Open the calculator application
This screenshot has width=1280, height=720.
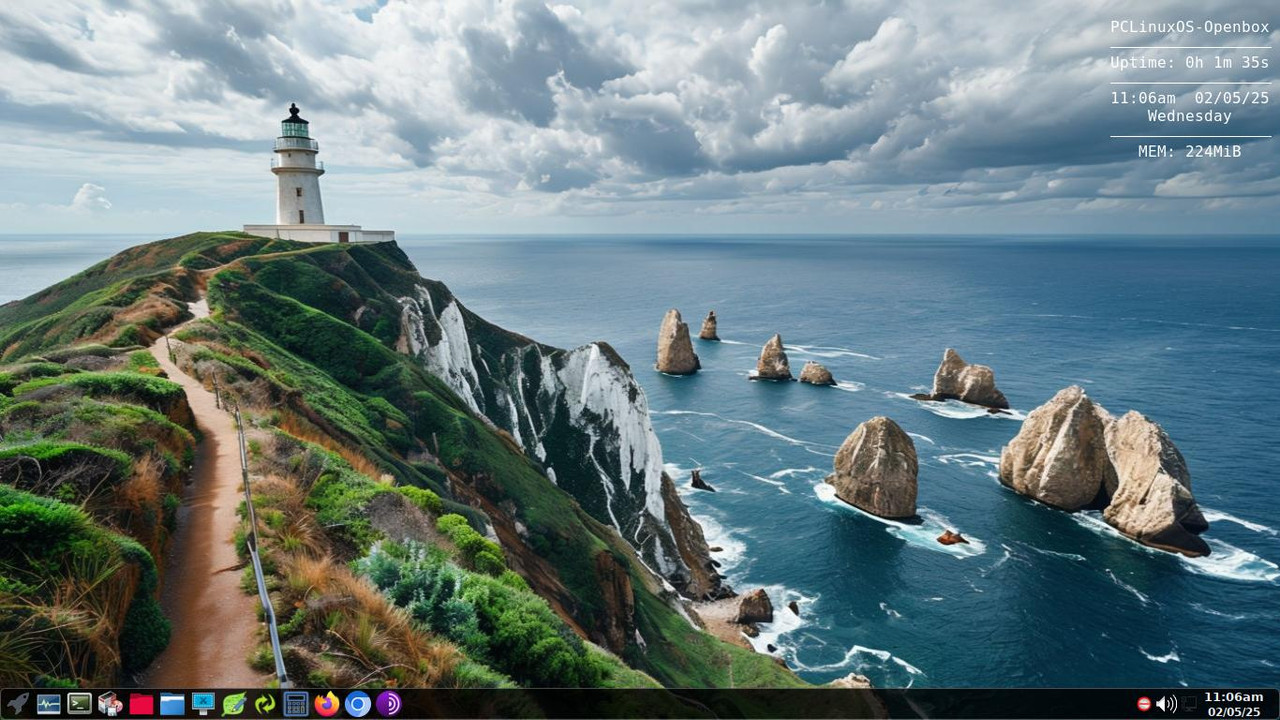pos(296,704)
